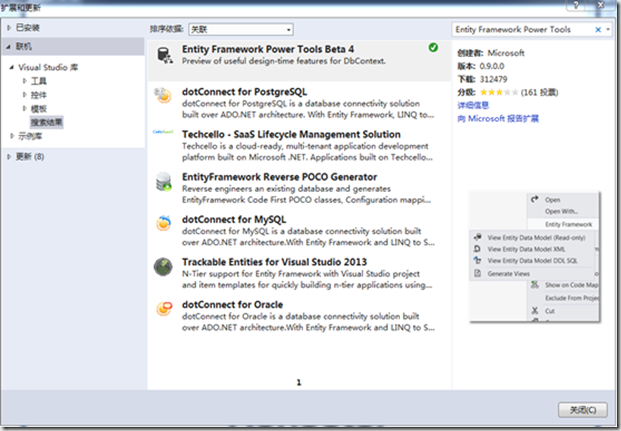Select dotConnect for Oracle title
621x431 pixels.
click(232, 305)
